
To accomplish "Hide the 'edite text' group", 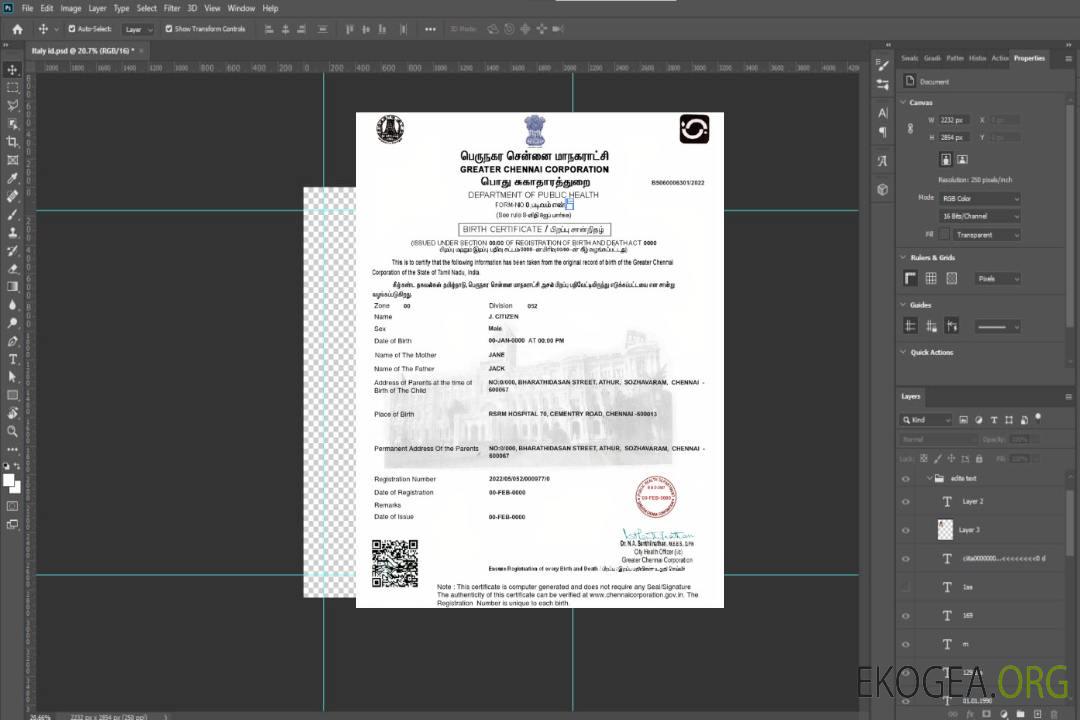I will click(906, 479).
